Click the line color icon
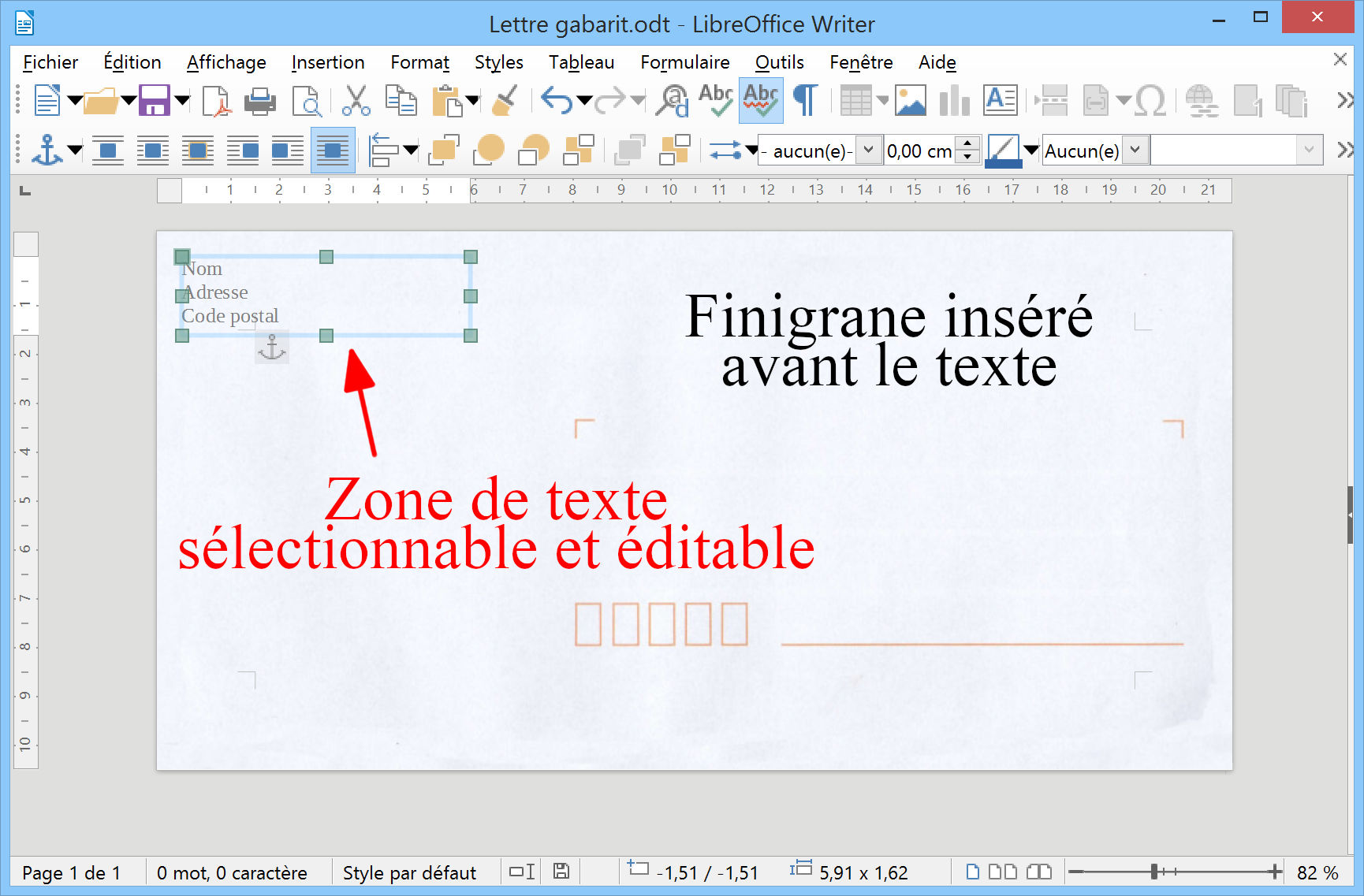The width and height of the screenshot is (1364, 896). 1003,150
